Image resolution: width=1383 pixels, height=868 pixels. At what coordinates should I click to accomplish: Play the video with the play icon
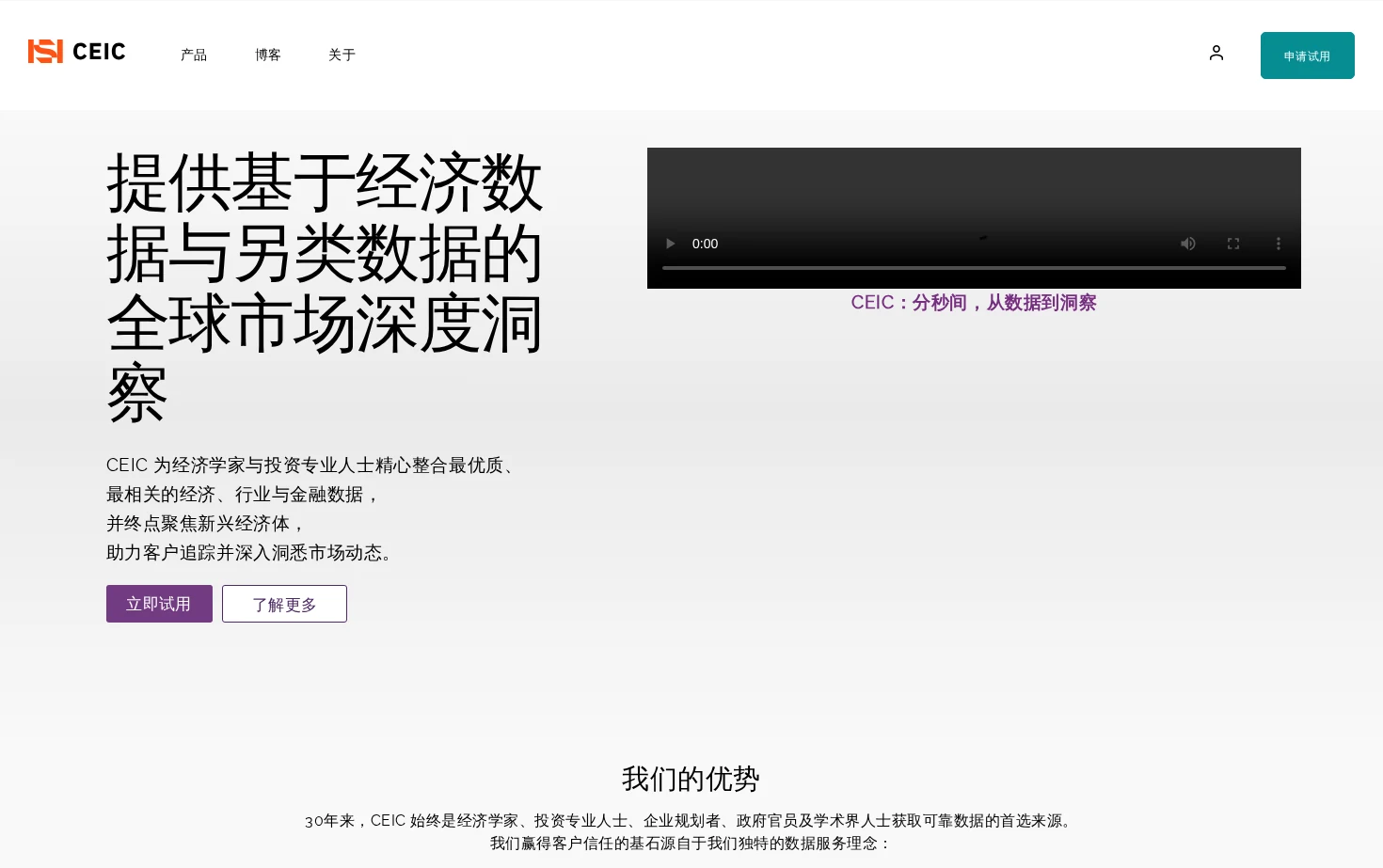(671, 244)
